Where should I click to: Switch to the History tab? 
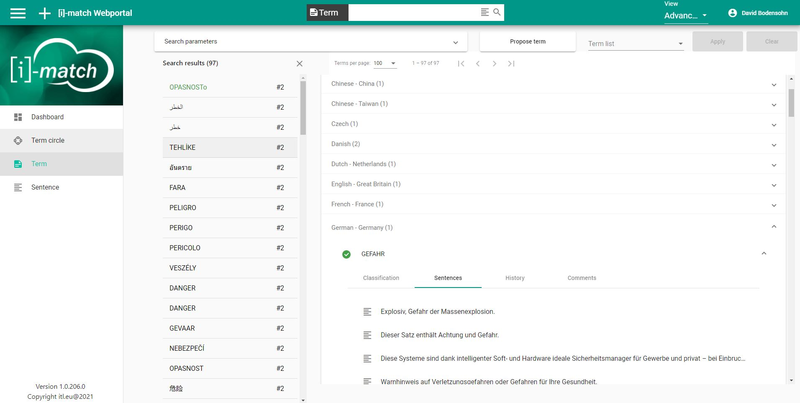(x=514, y=278)
